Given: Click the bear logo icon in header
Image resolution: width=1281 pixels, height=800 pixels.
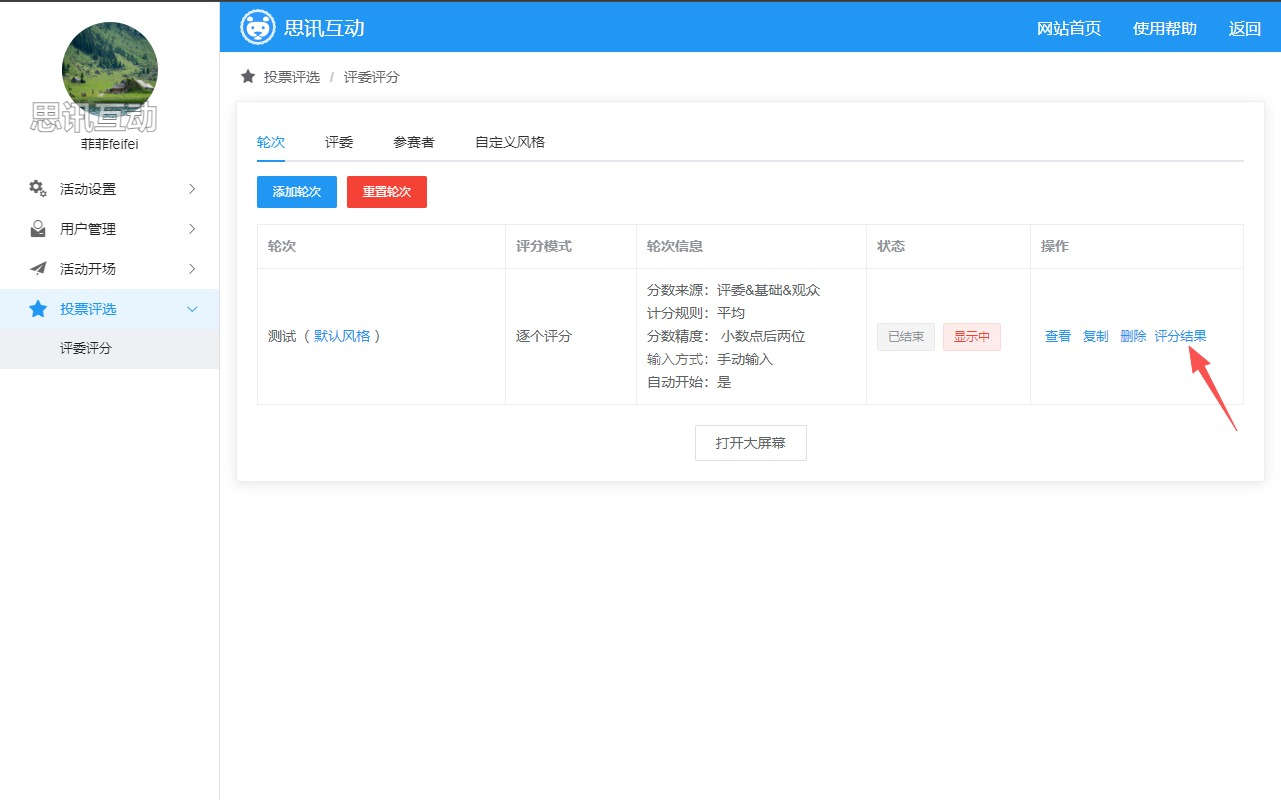Looking at the screenshot, I should pos(257,27).
